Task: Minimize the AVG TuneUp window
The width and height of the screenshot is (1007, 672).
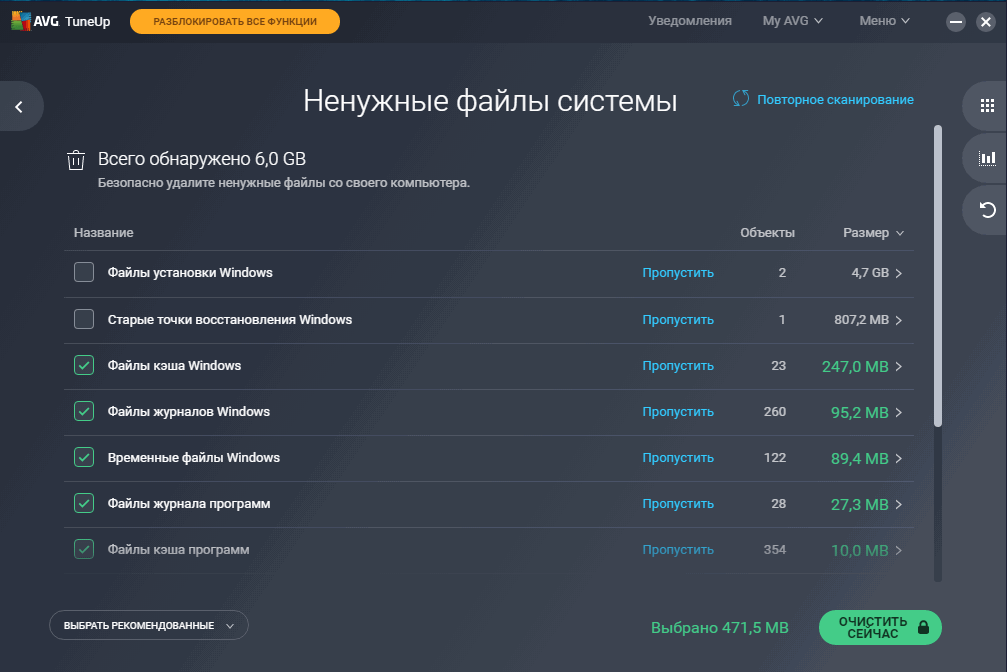Action: (956, 22)
